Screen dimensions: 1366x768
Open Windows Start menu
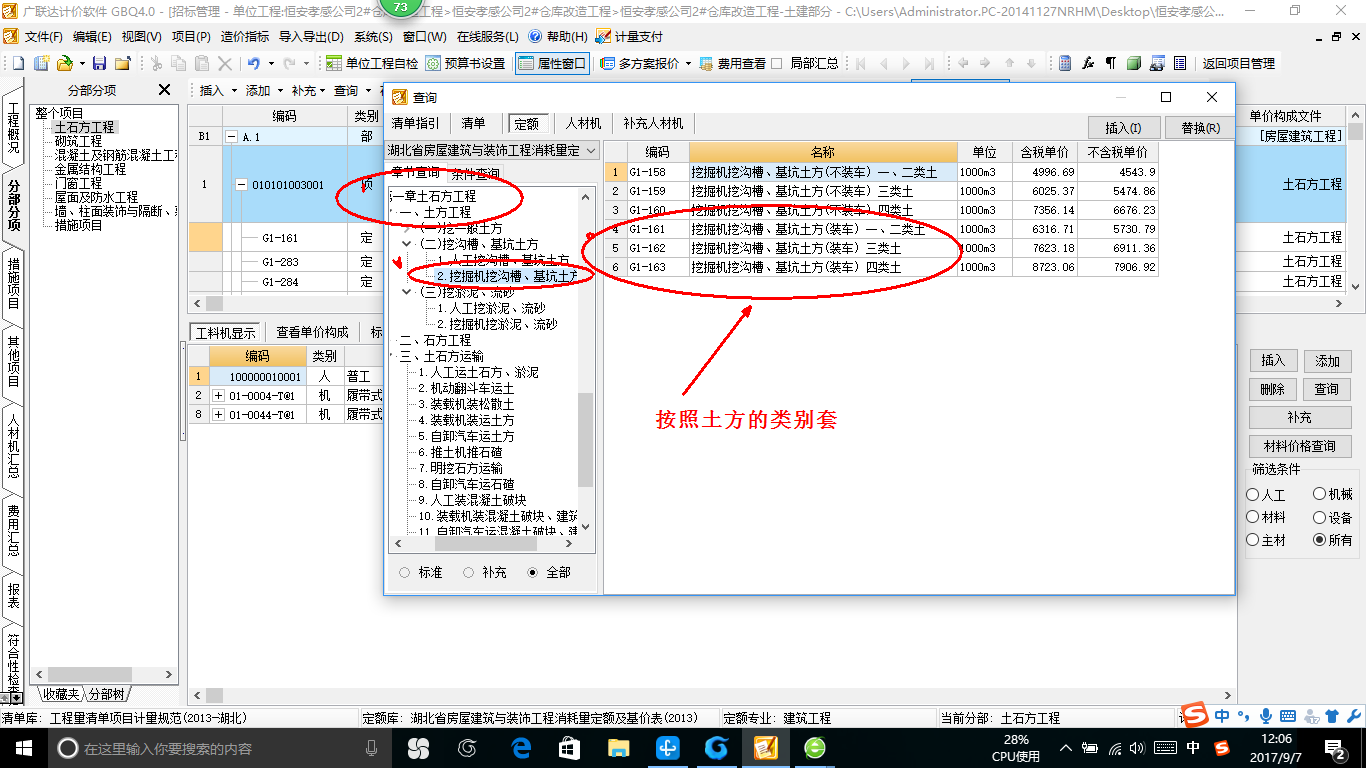[23, 748]
